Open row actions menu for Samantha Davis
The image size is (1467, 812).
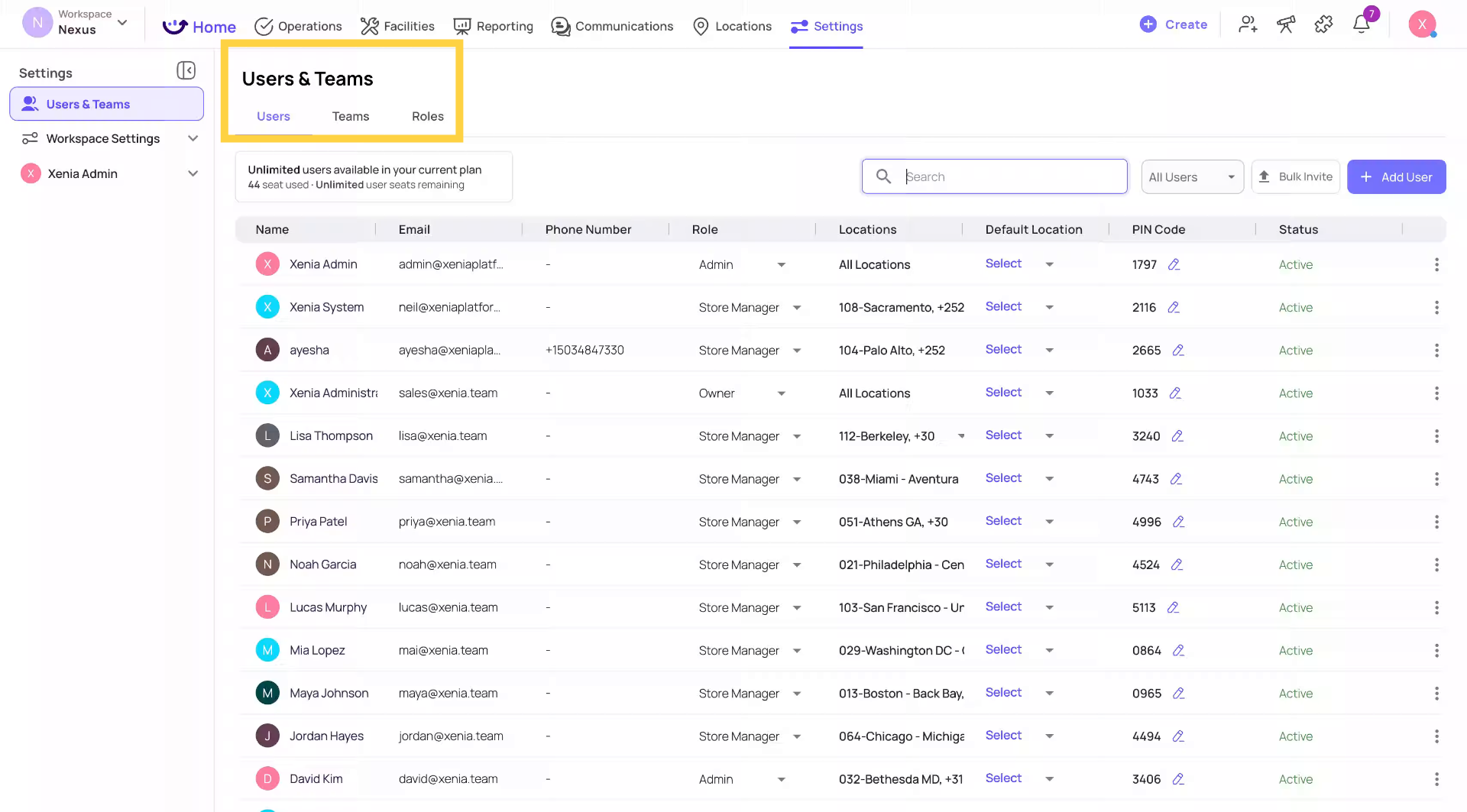point(1436,479)
